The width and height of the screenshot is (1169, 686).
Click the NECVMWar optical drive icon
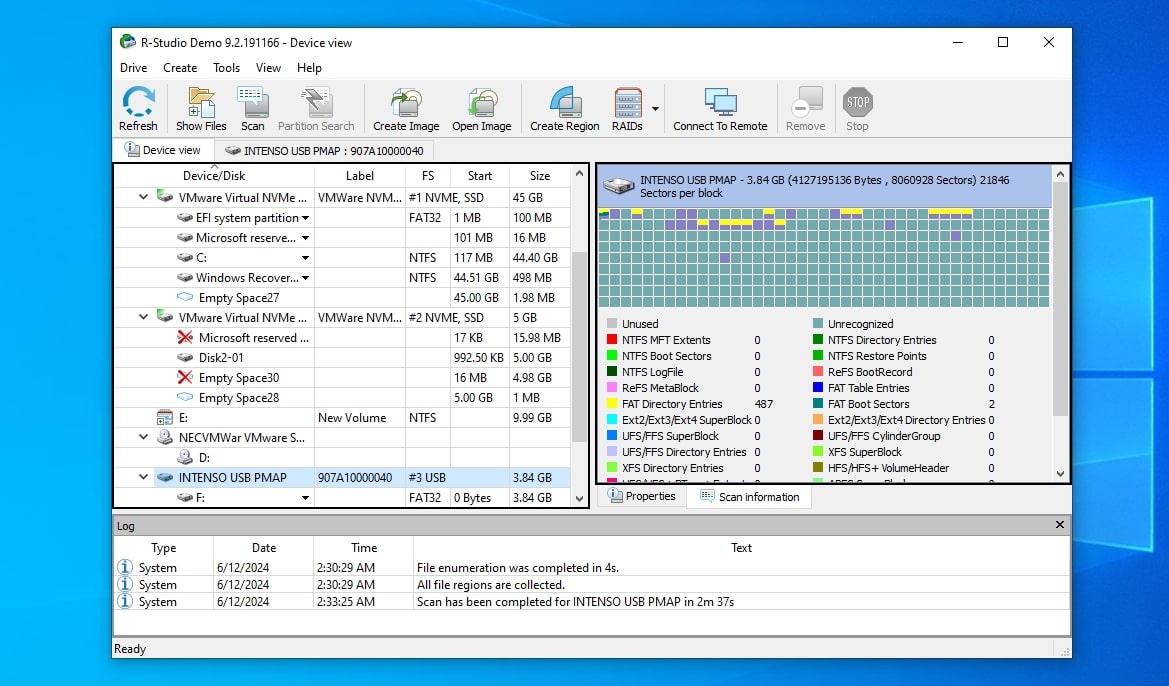(165, 438)
